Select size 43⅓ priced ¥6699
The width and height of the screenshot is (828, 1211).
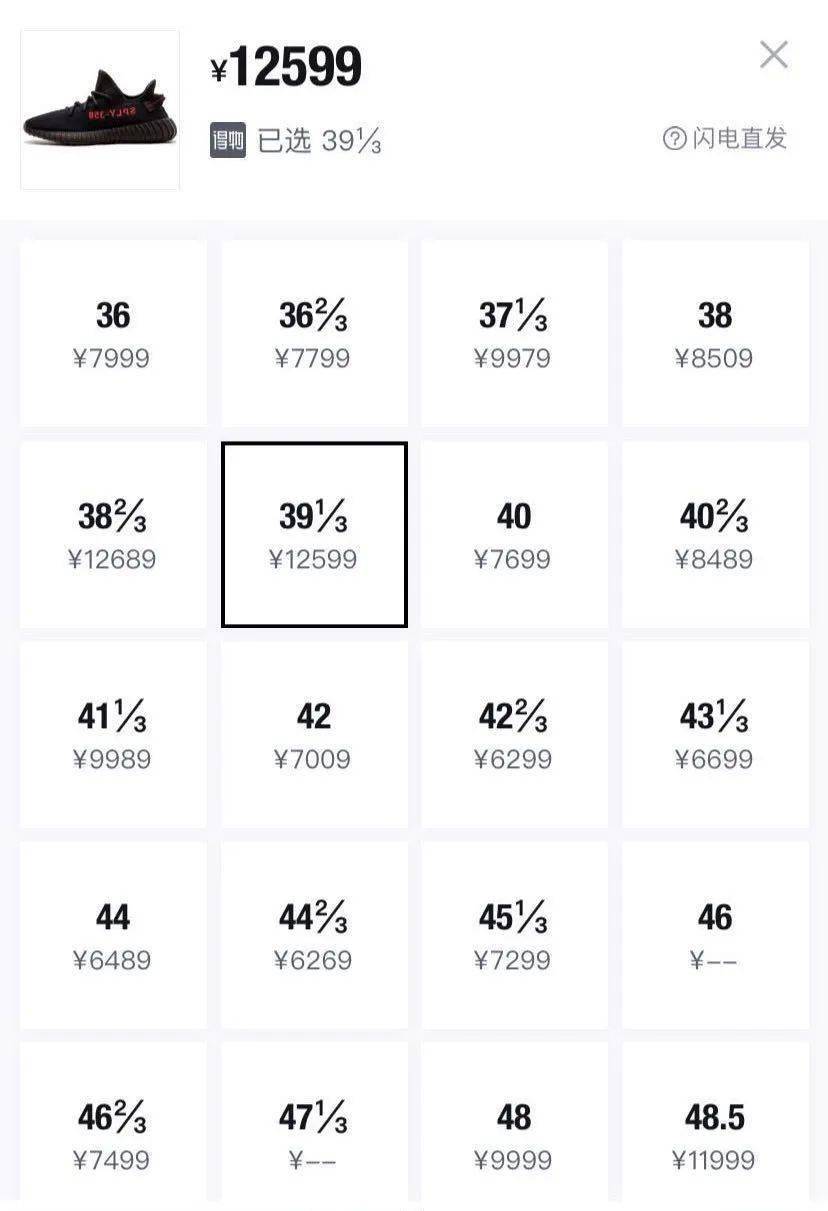point(715,734)
